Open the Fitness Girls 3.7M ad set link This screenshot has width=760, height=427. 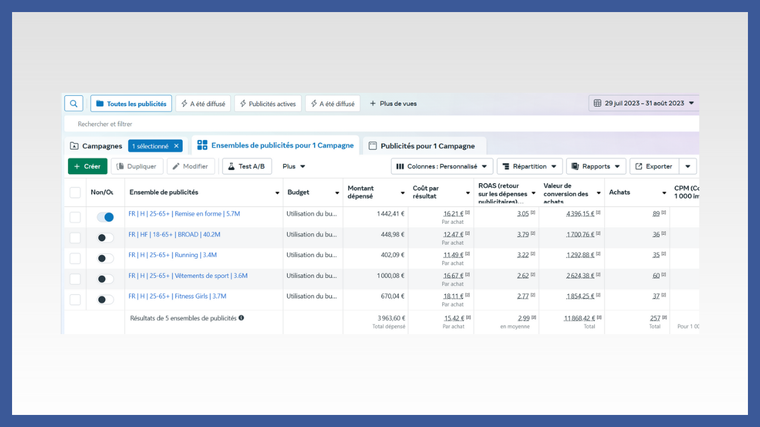177,296
